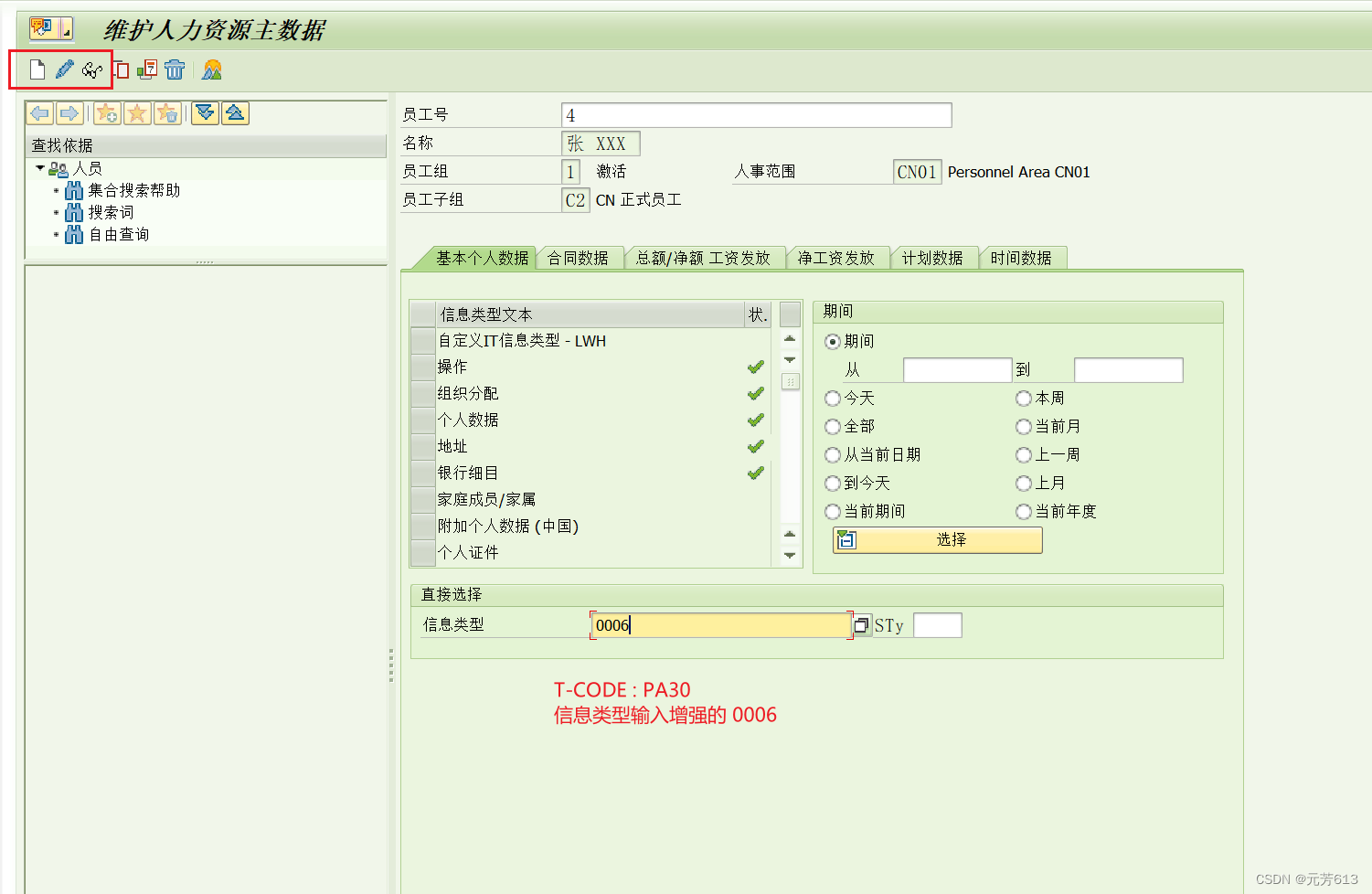Select the 到今天 radio button

pyautogui.click(x=833, y=484)
